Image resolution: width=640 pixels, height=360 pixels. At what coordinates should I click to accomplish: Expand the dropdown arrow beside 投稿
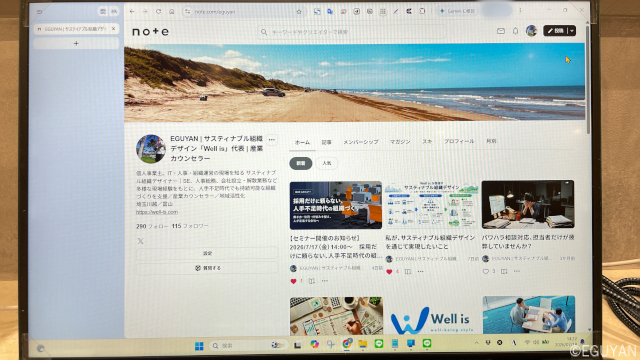pyautogui.click(x=572, y=31)
